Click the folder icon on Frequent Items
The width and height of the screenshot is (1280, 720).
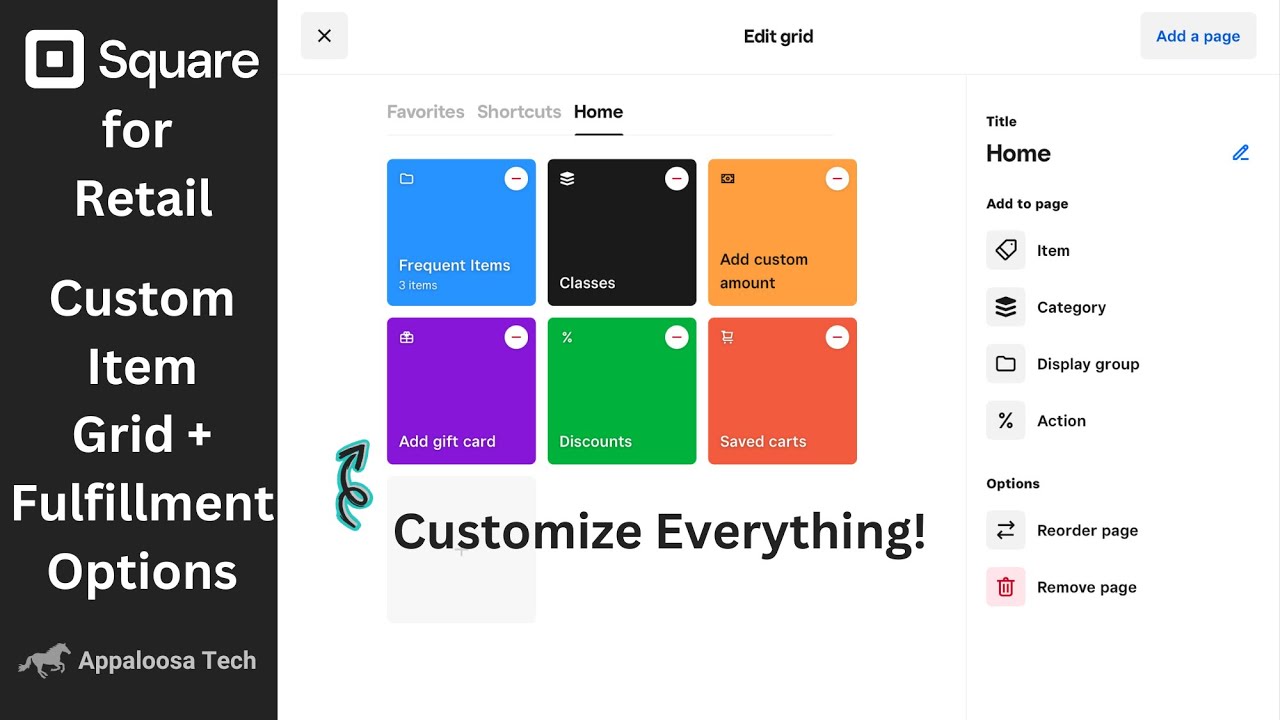click(407, 179)
